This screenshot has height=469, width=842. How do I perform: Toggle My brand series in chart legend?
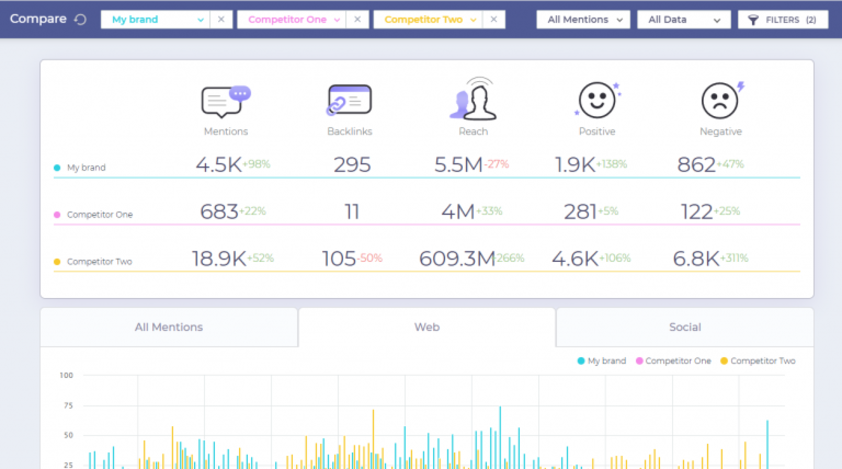coord(604,360)
